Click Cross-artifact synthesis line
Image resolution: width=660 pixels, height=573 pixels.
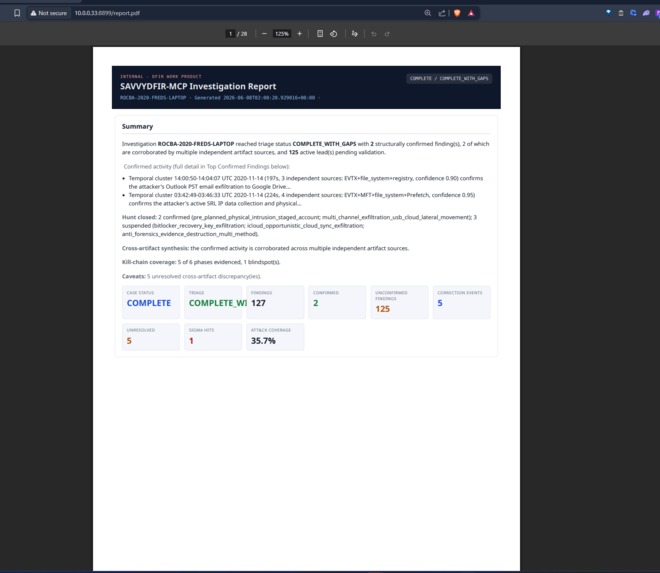tap(265, 248)
